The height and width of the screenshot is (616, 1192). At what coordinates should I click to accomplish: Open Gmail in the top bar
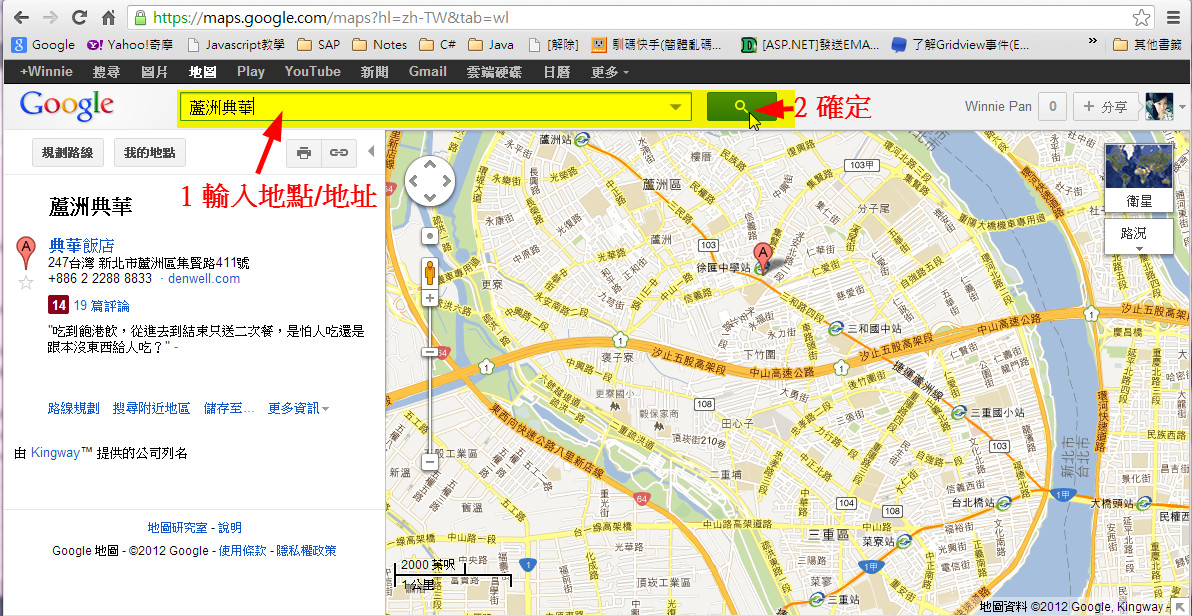point(427,71)
